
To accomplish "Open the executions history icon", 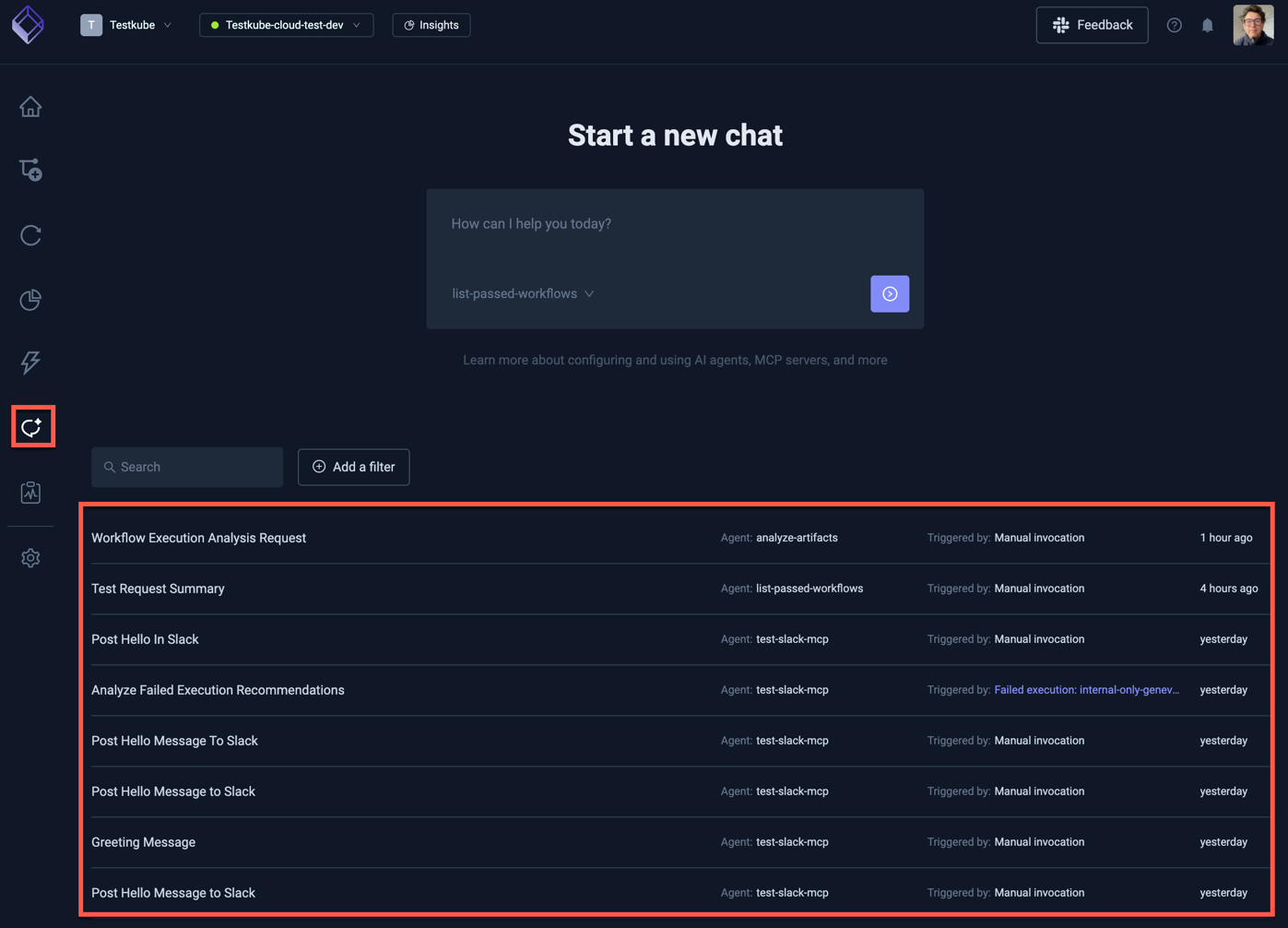I will click(x=30, y=235).
